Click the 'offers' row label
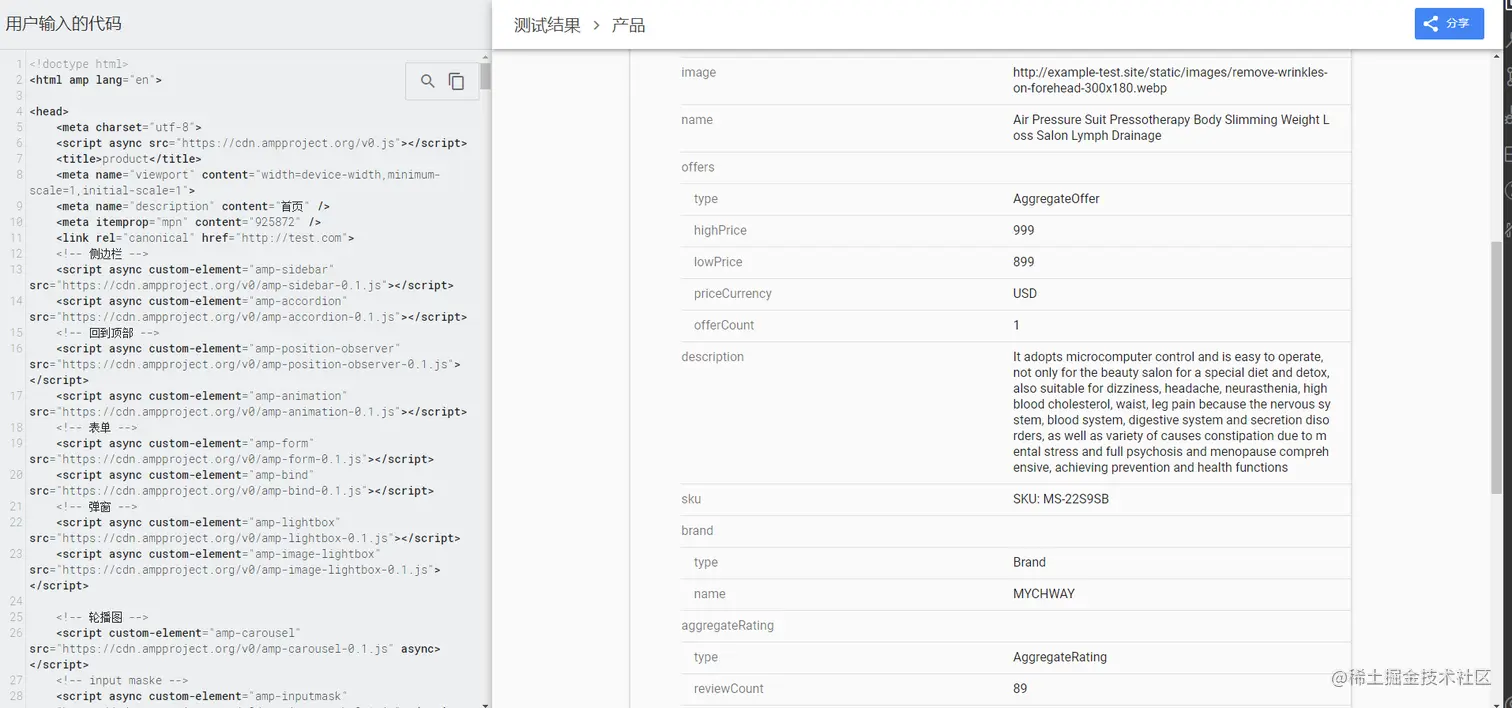Viewport: 1512px width, 708px height. click(x=698, y=167)
